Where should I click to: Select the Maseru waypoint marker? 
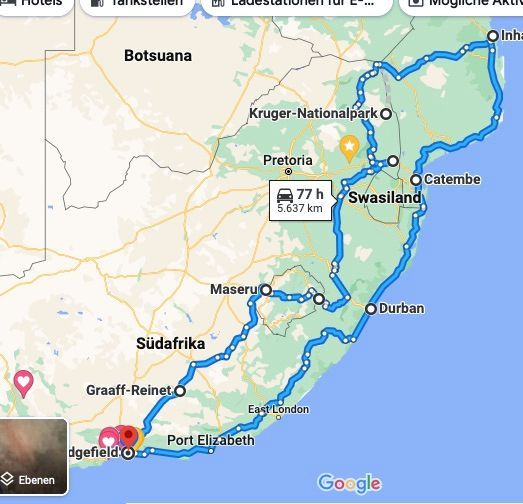(266, 290)
